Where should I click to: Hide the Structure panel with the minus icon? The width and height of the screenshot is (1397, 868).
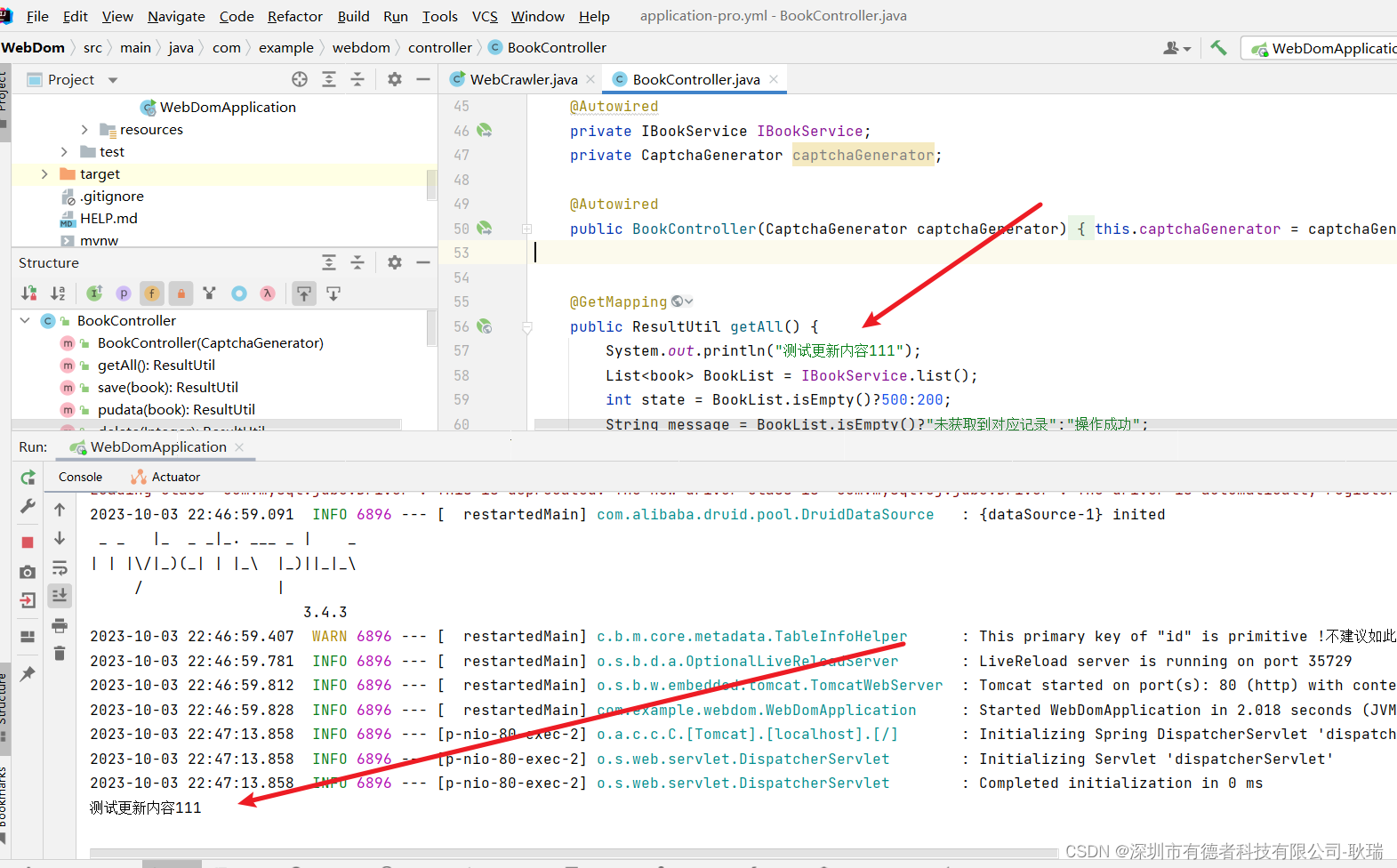(423, 262)
